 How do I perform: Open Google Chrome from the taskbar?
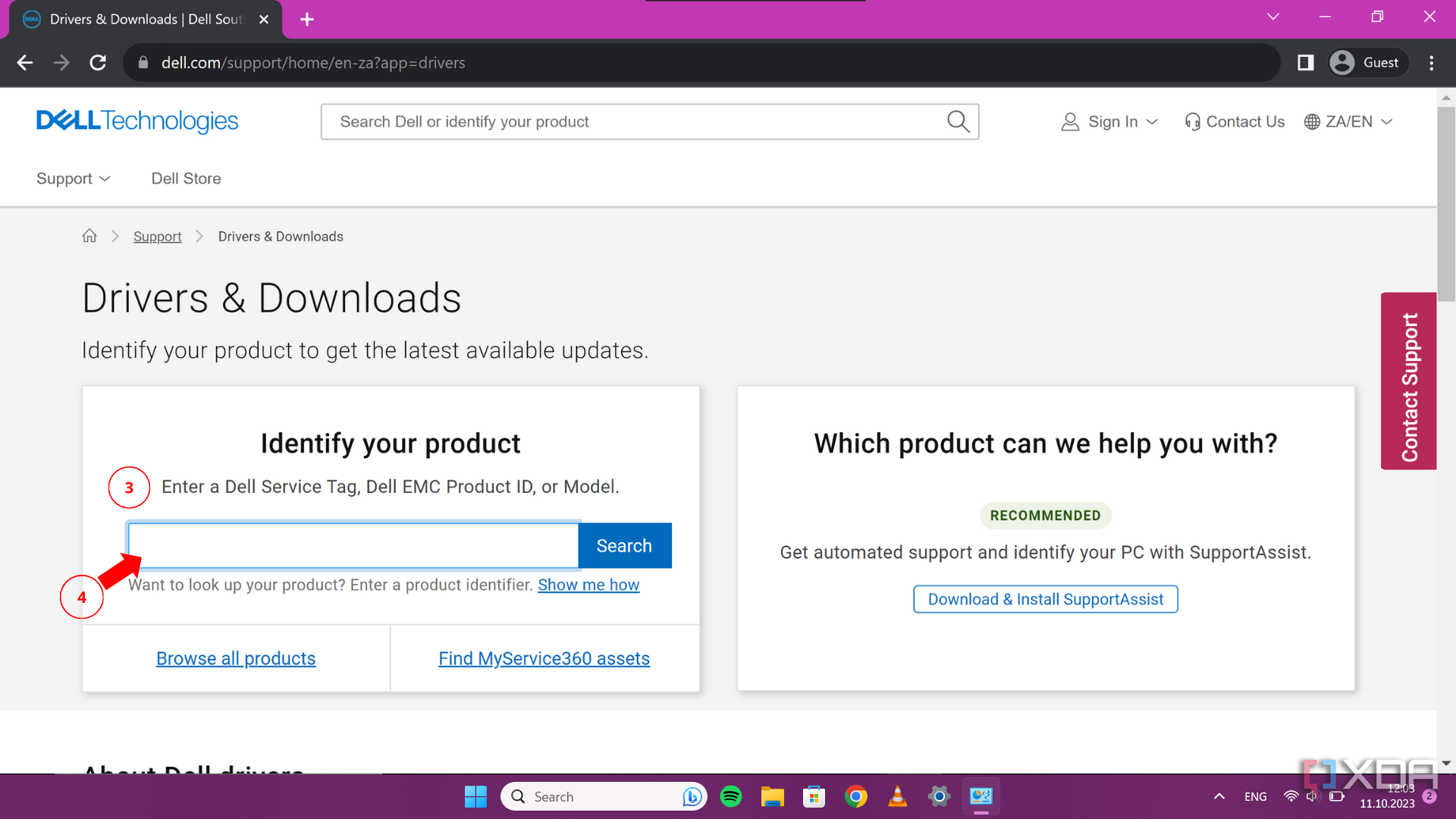(855, 796)
